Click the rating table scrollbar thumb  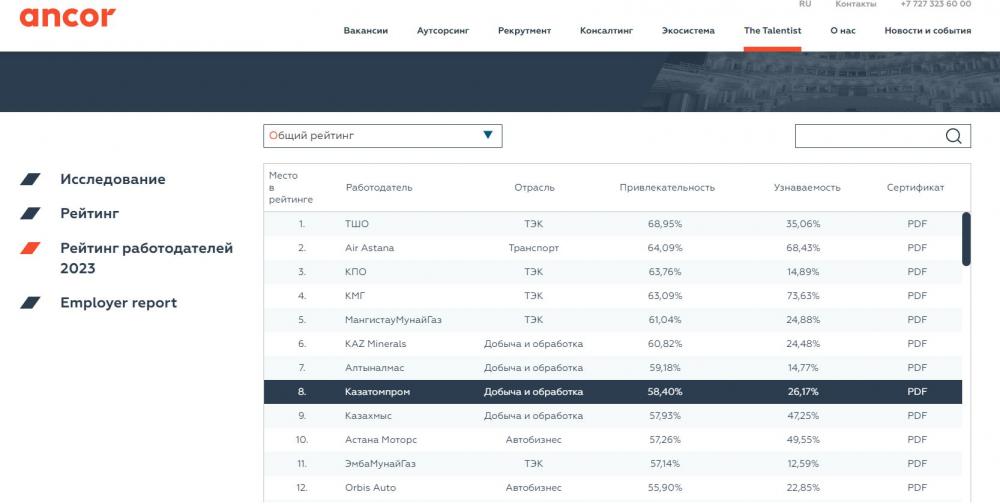pos(966,238)
